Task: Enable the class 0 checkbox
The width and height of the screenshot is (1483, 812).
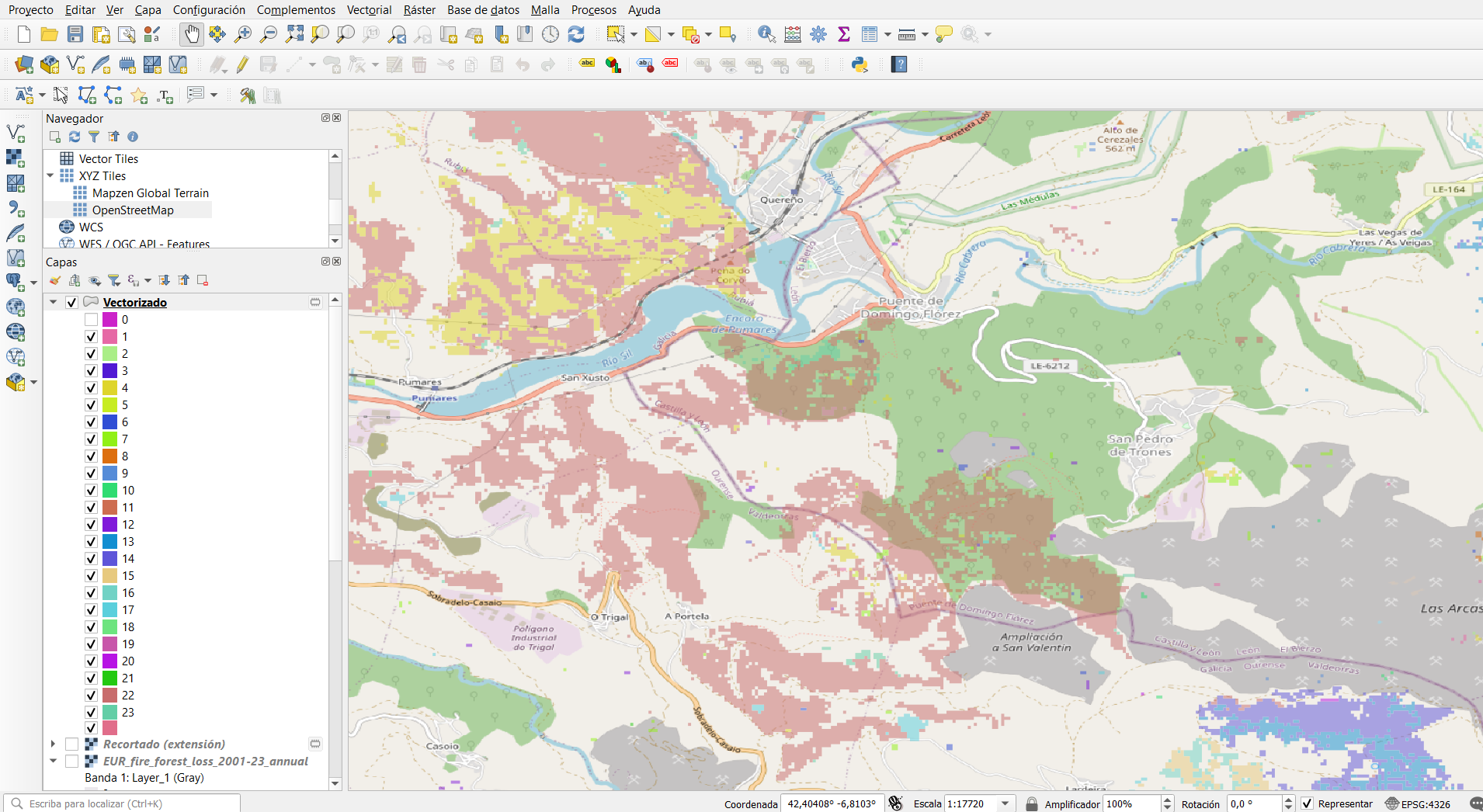Action: 91,320
